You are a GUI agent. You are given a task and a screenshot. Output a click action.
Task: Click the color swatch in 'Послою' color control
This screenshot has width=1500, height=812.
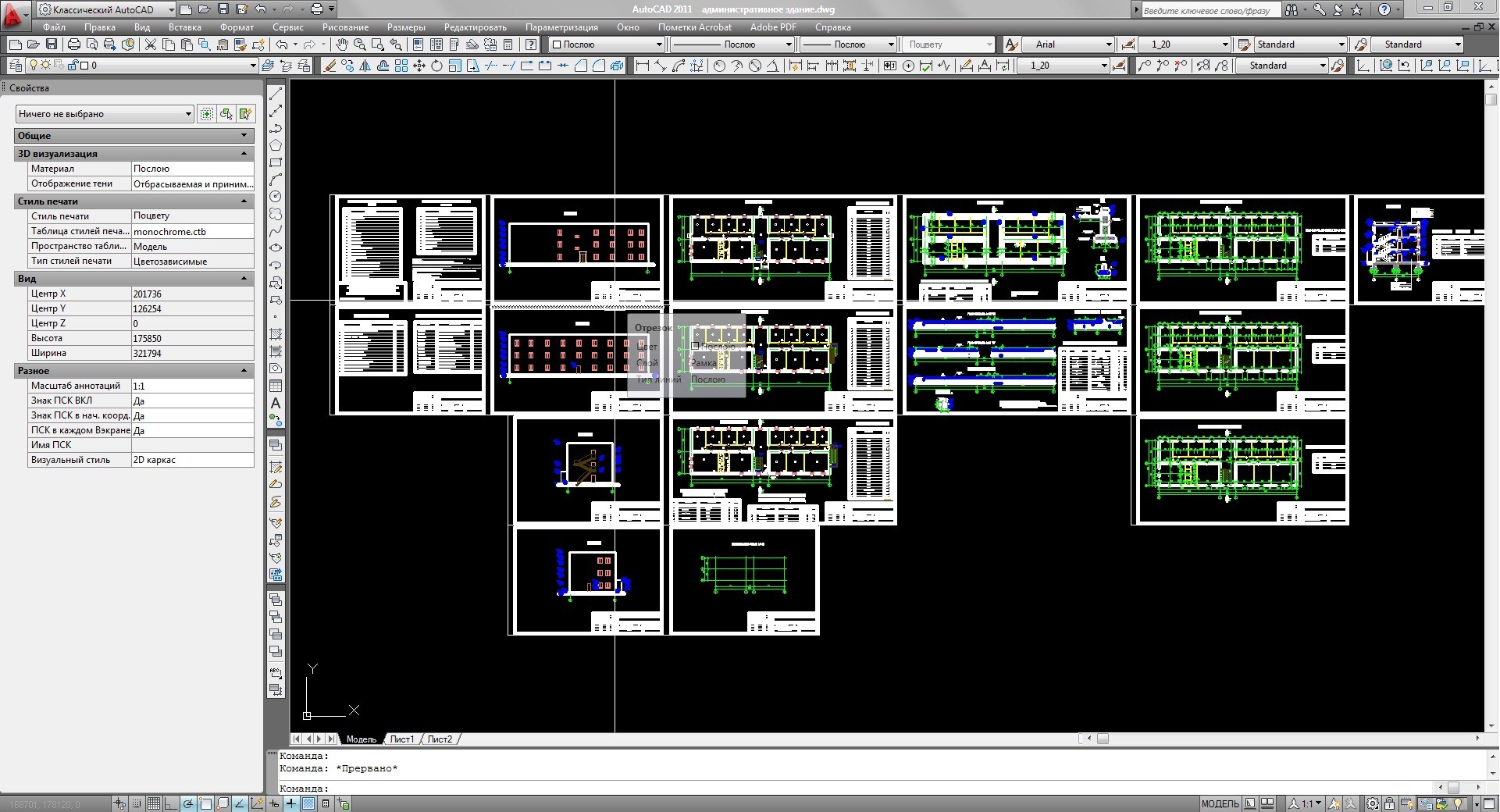558,45
